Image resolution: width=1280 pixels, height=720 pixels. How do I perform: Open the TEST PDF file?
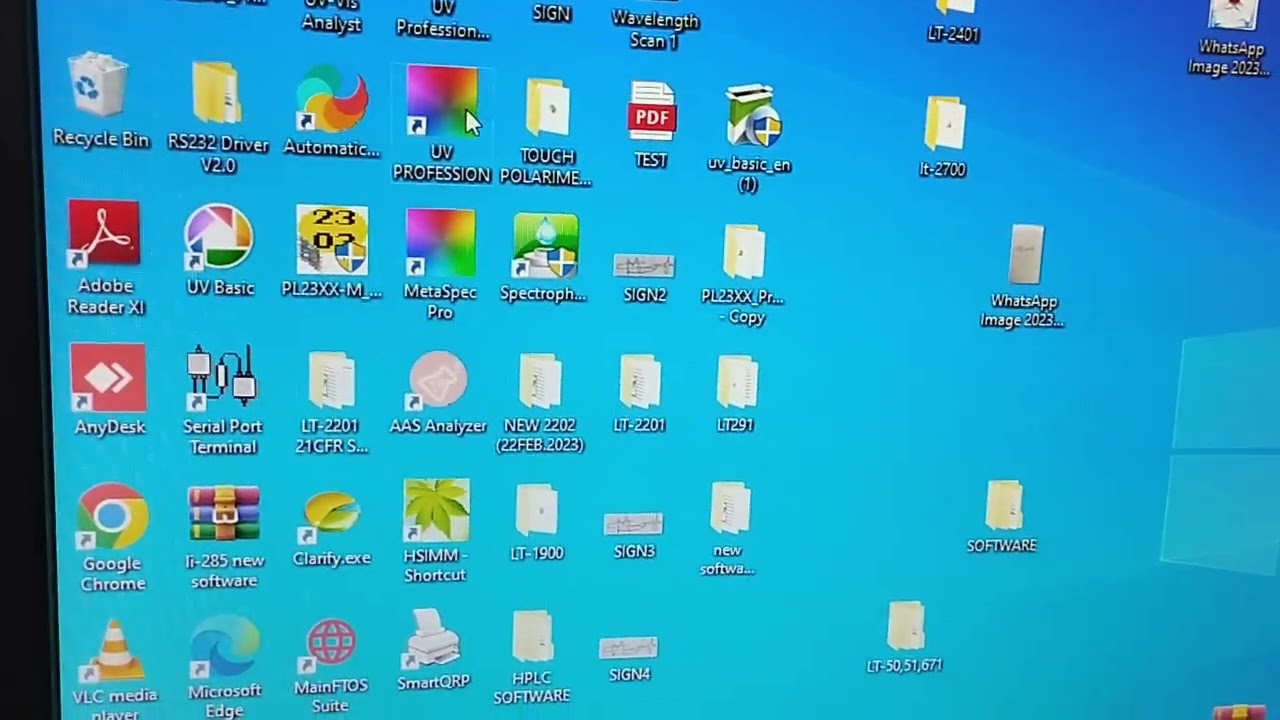(x=651, y=111)
